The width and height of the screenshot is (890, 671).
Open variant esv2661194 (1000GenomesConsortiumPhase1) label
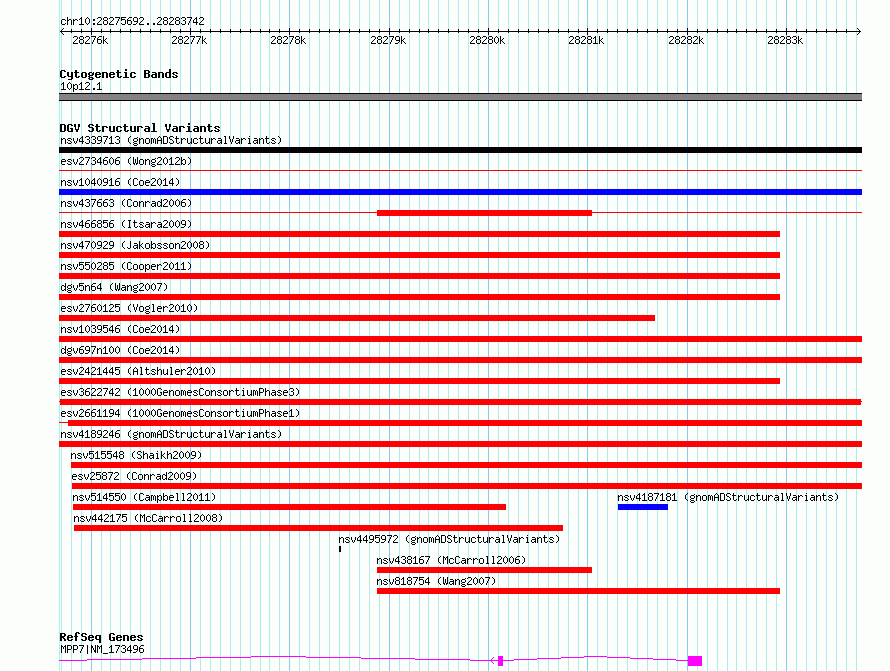tap(180, 413)
